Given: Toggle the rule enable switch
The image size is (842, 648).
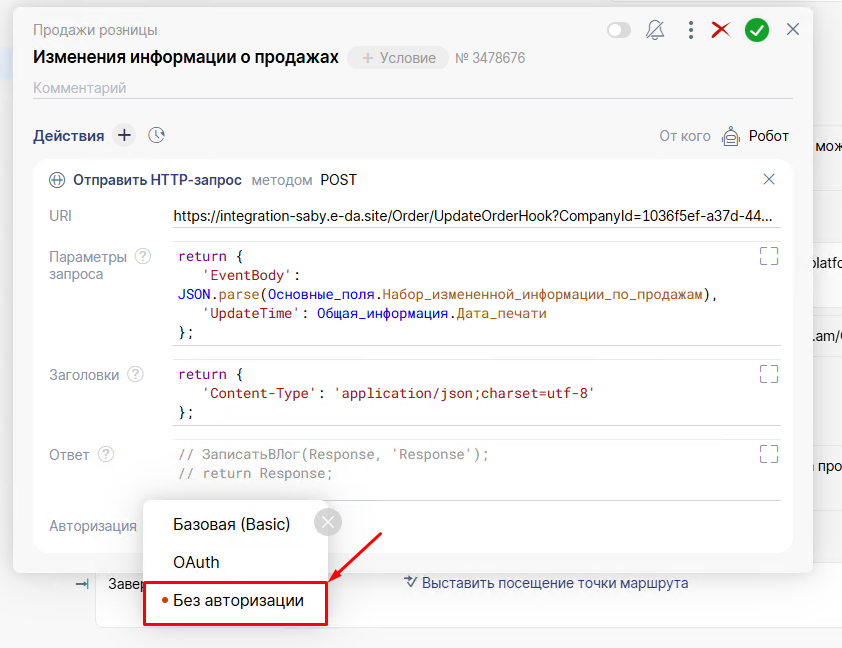Looking at the screenshot, I should point(618,30).
